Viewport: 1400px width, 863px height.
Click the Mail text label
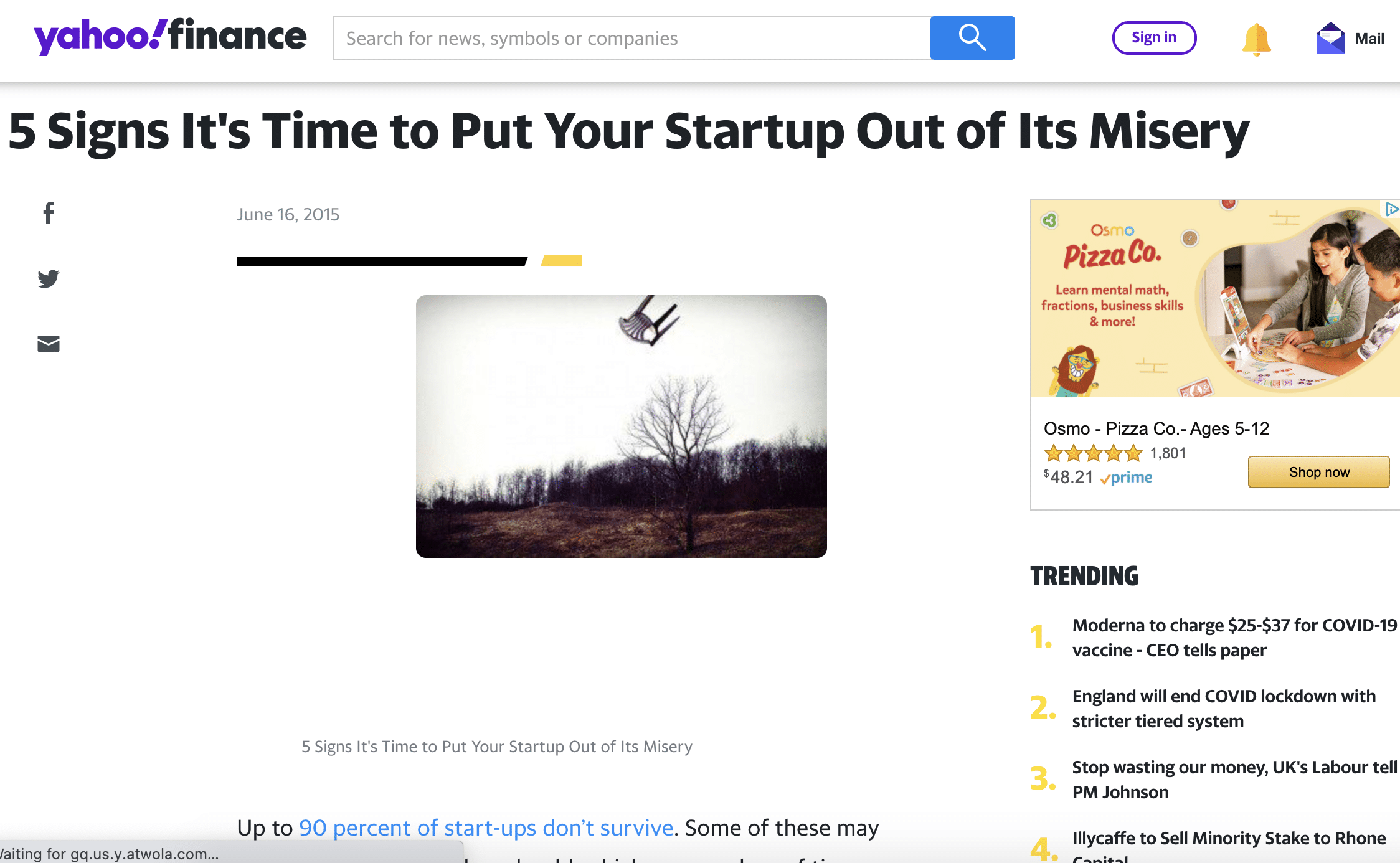click(x=1369, y=39)
